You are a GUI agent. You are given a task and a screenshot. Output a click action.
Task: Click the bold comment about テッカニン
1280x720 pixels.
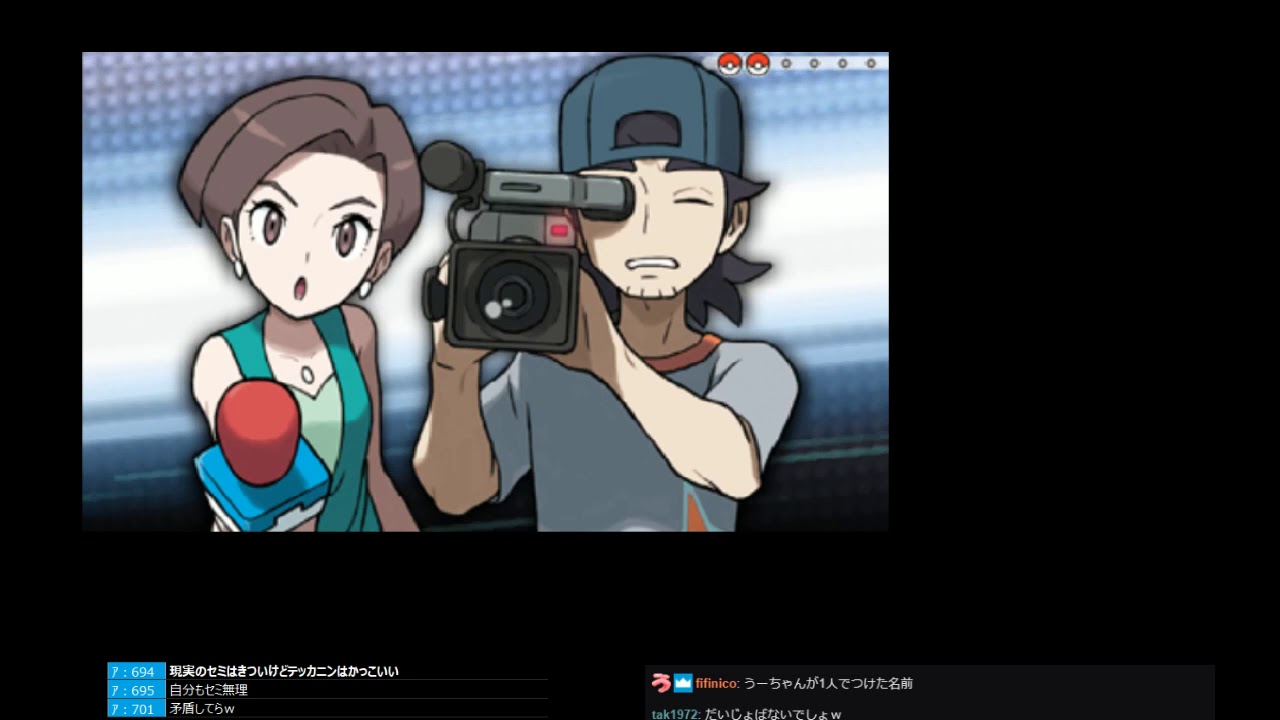pos(284,672)
